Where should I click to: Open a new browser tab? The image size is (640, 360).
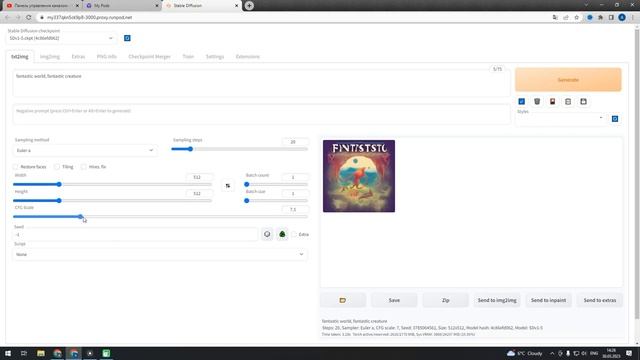[x=249, y=6]
